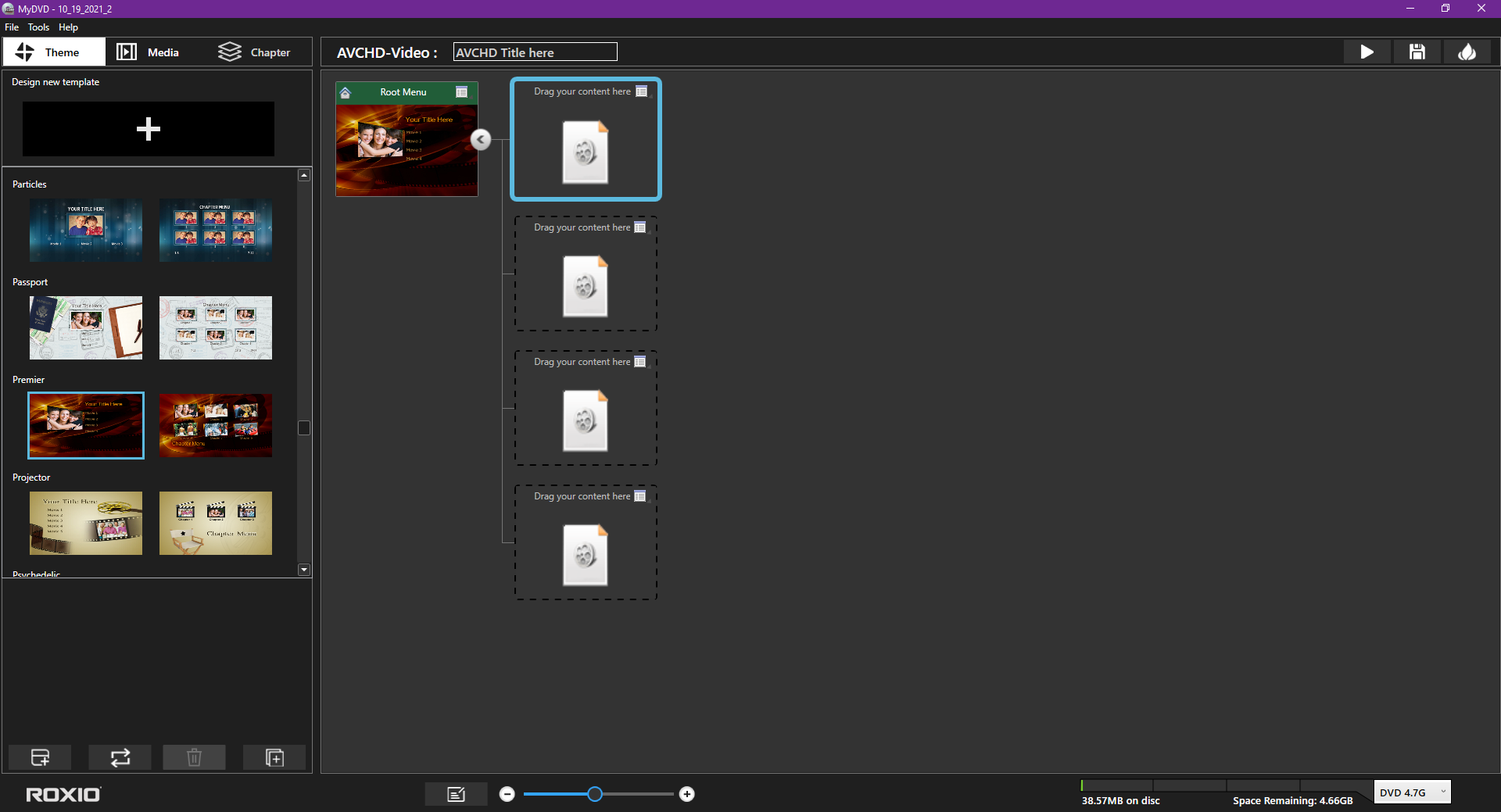Click the trash delete icon
The image size is (1501, 812).
[x=194, y=757]
